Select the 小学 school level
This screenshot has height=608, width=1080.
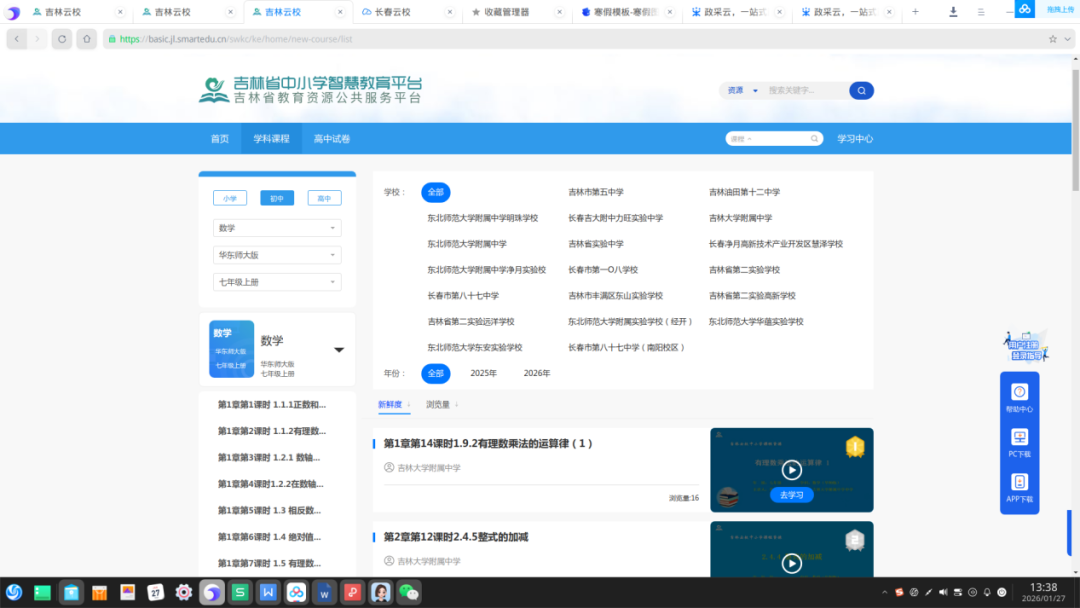[x=230, y=198]
